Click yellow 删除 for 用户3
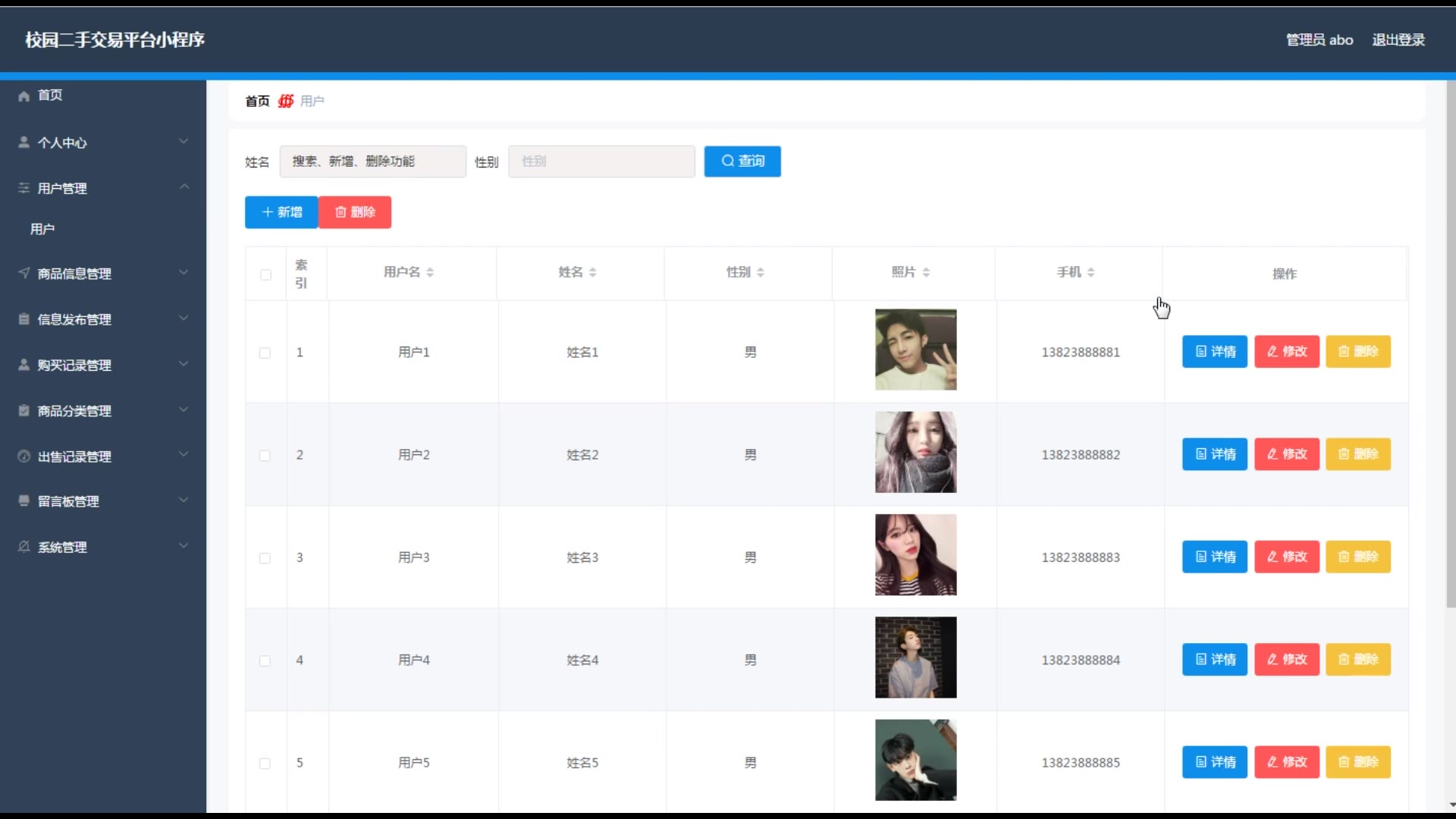Viewport: 1456px width, 819px height. point(1358,557)
